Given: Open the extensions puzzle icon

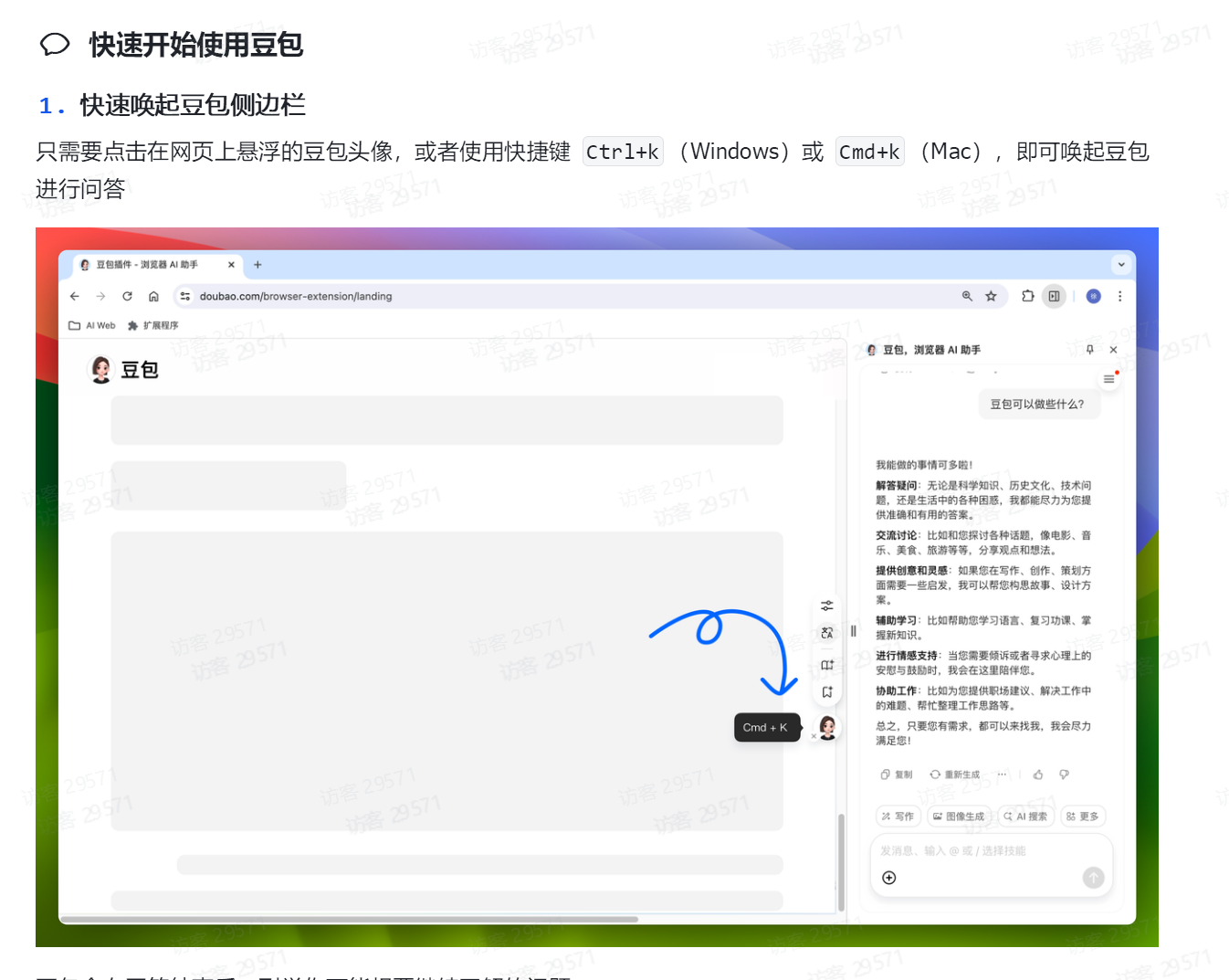Looking at the screenshot, I should coord(1028,296).
